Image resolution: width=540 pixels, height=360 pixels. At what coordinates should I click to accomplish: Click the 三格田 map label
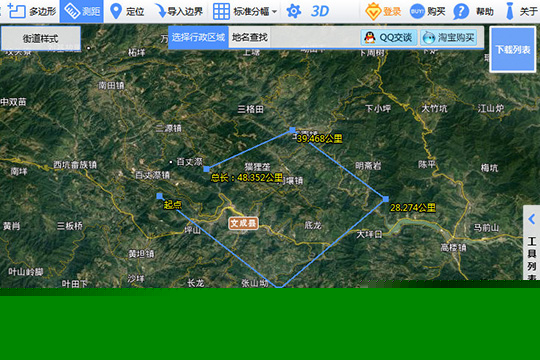pos(251,110)
